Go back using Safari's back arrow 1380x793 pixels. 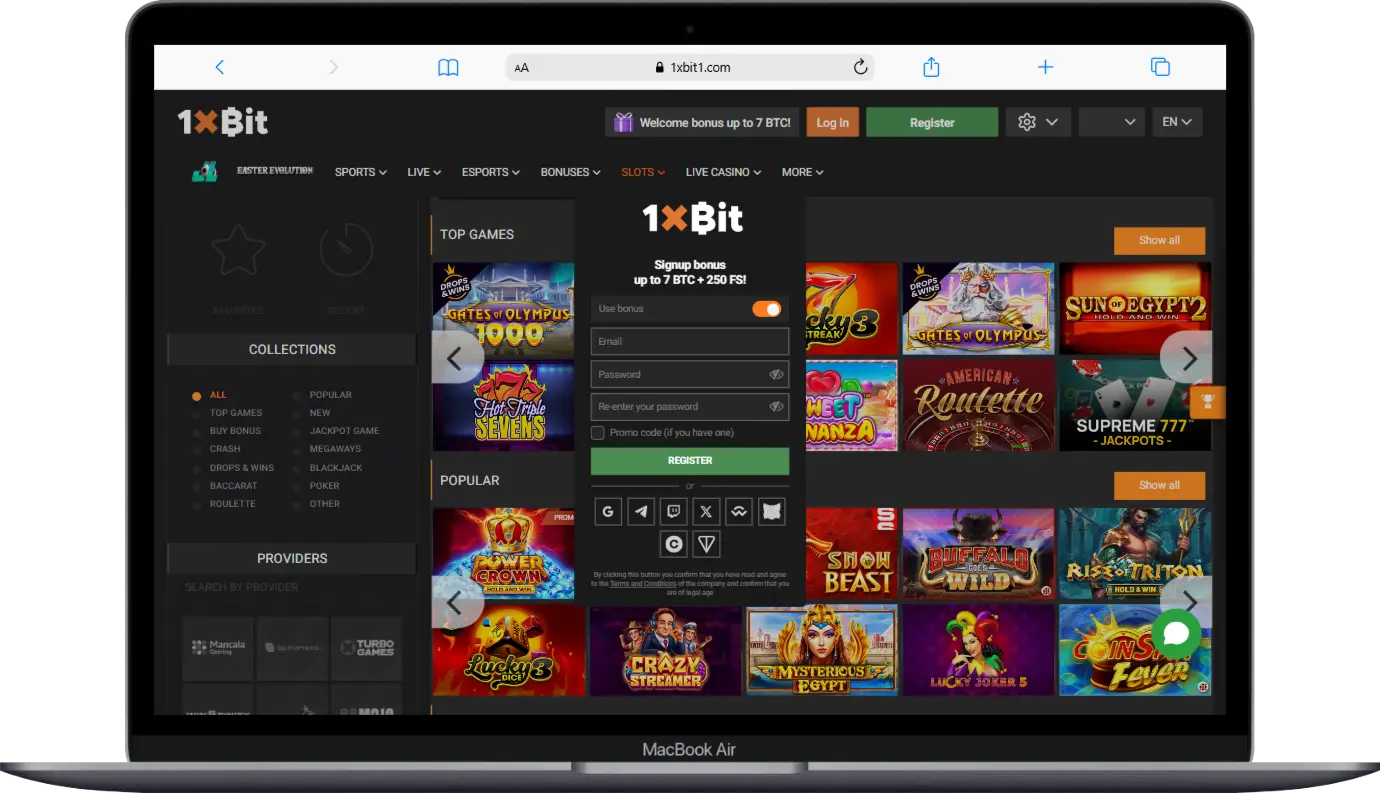click(x=220, y=67)
